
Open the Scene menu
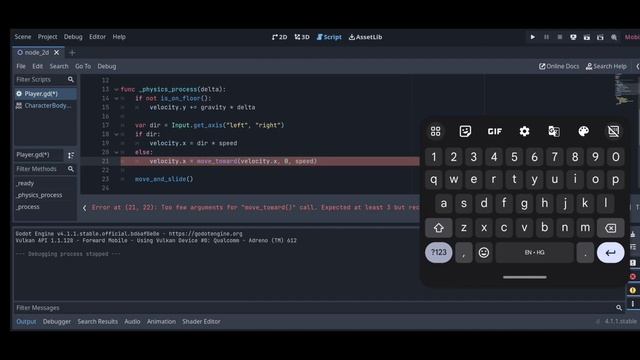[23, 37]
